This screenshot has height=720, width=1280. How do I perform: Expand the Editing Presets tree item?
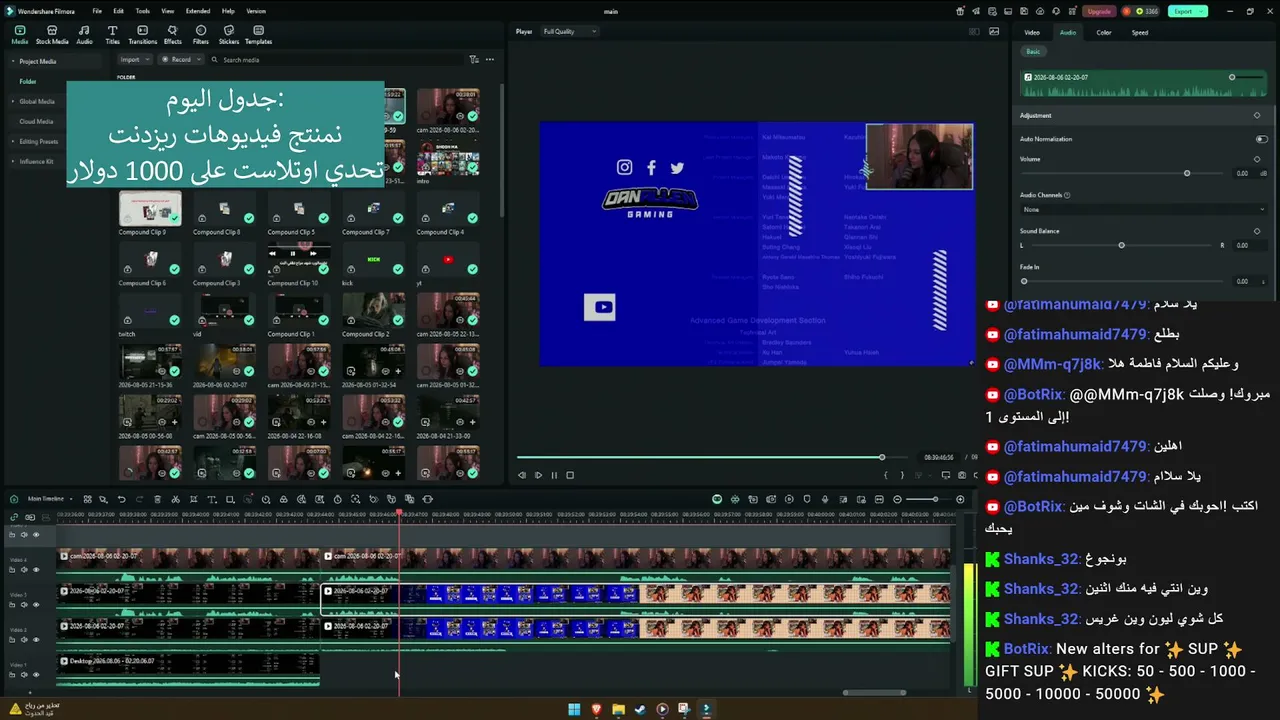[12, 142]
